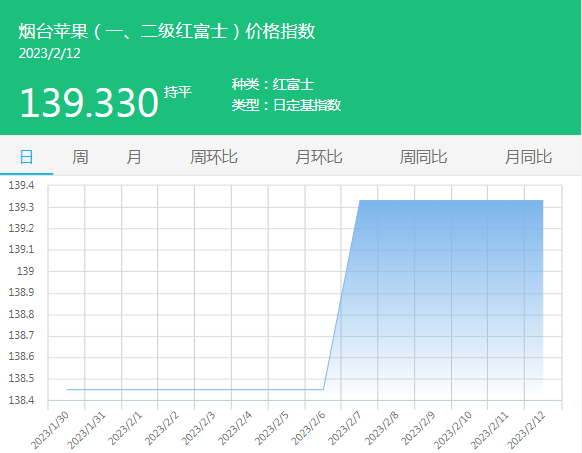Click the 138.7 y-axis label
Image resolution: width=582 pixels, height=453 pixels.
point(21,335)
